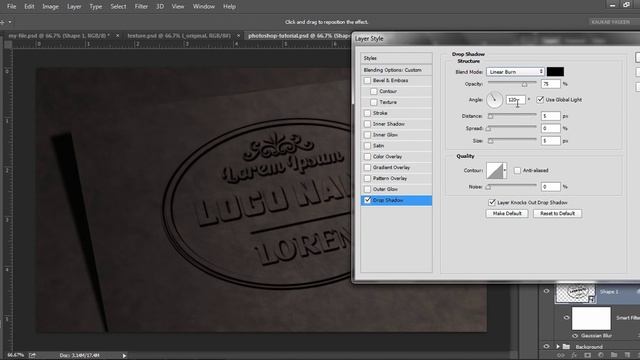Image resolution: width=640 pixels, height=360 pixels.
Task: Expand the Background layer group
Action: [558, 347]
